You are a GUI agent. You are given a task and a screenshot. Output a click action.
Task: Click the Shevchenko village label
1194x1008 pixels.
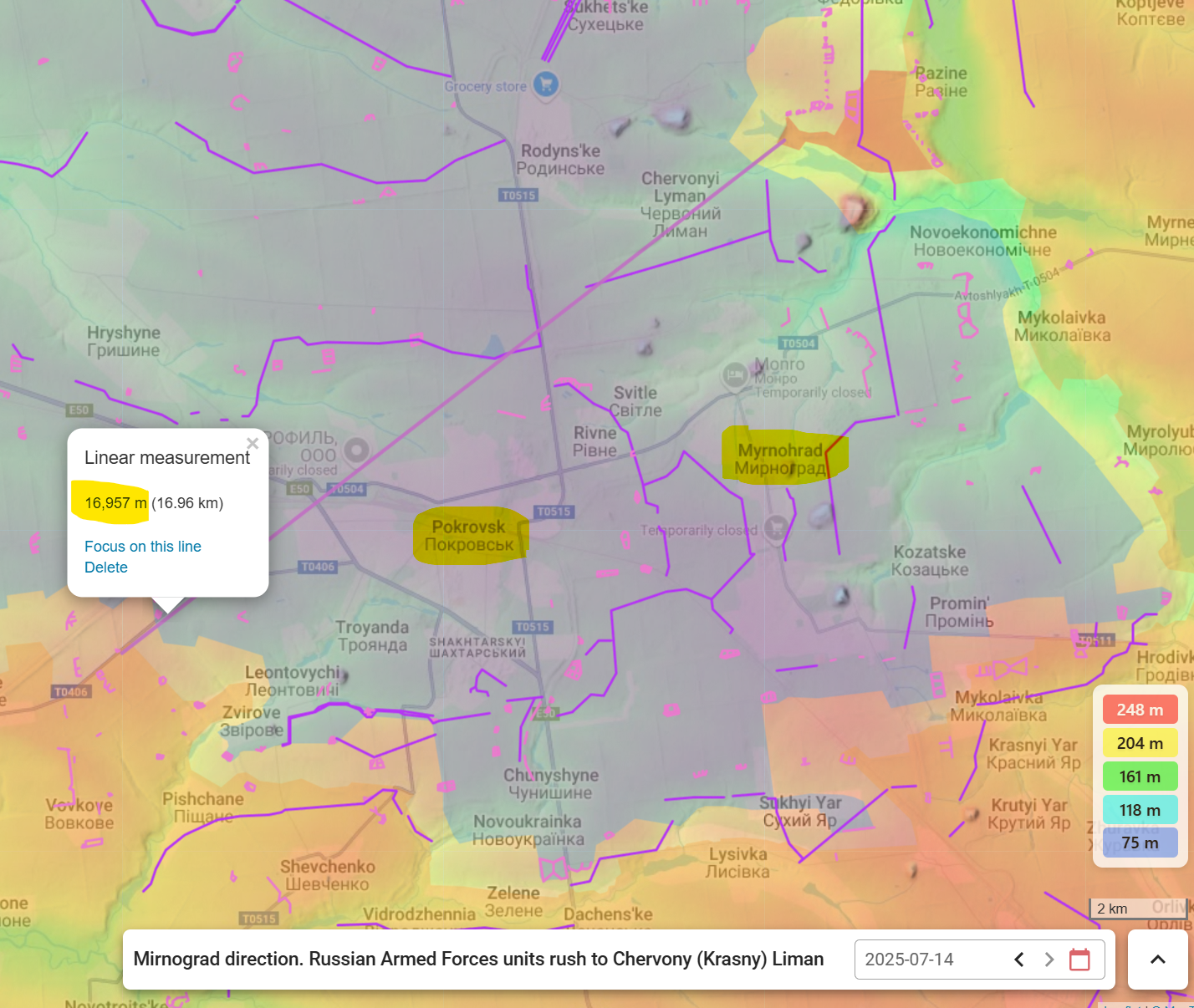click(x=327, y=875)
